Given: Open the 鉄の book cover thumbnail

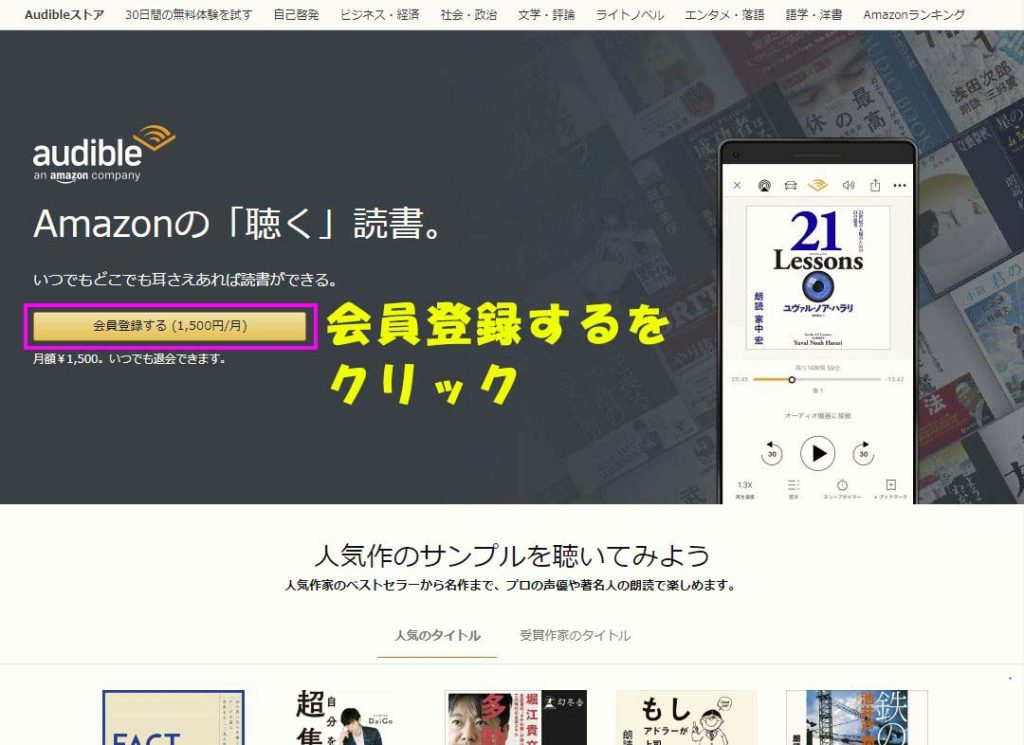Looking at the screenshot, I should coord(857,718).
